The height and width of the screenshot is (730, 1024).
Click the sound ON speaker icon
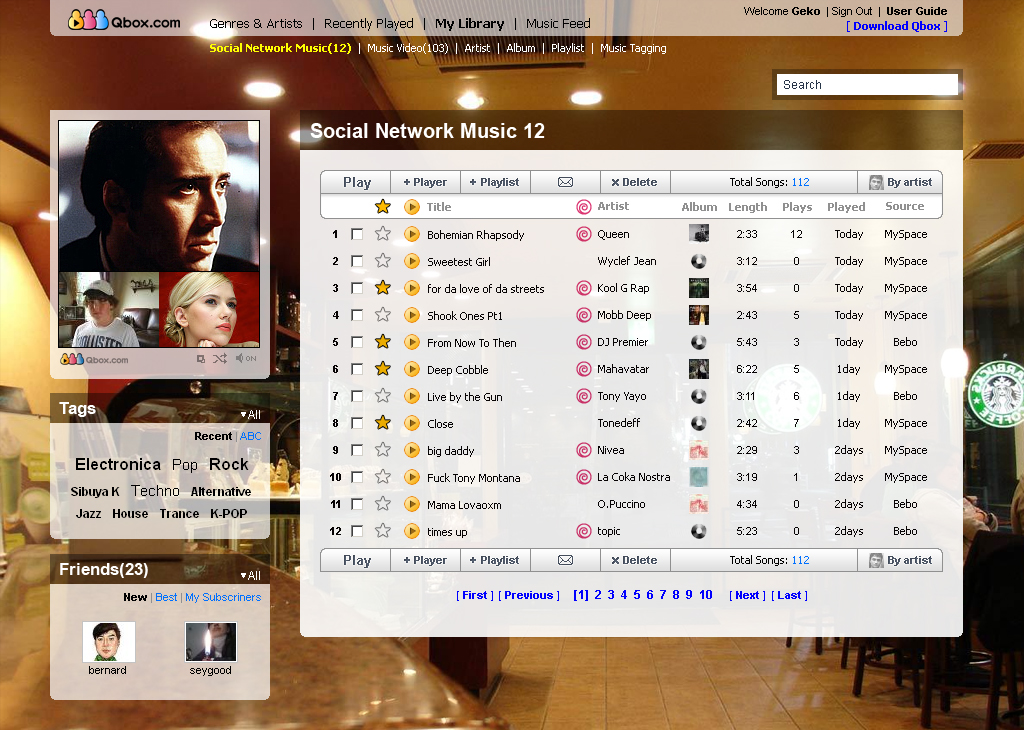246,358
